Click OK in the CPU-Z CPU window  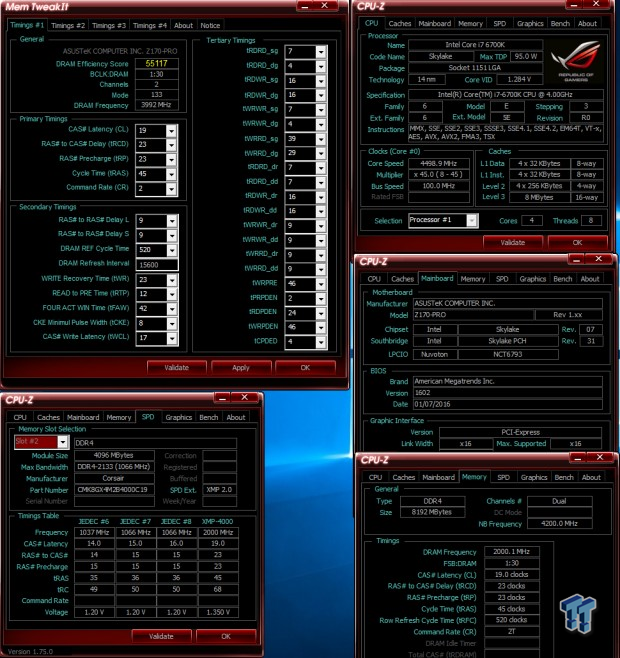pos(577,243)
